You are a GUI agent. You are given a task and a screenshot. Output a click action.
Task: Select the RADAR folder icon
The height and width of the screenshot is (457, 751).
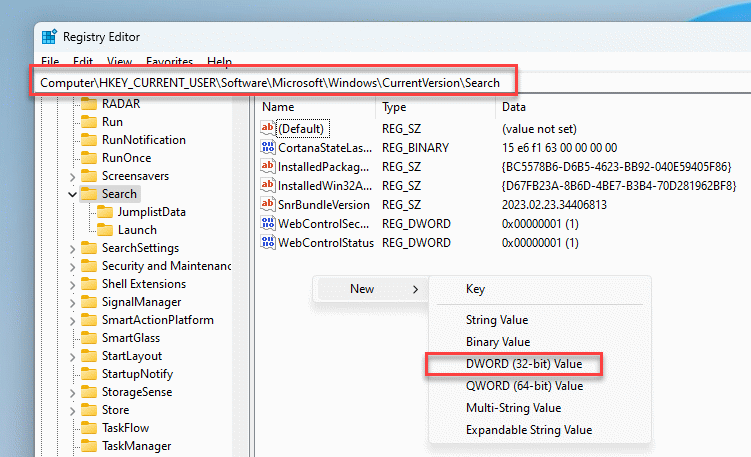[x=89, y=104]
